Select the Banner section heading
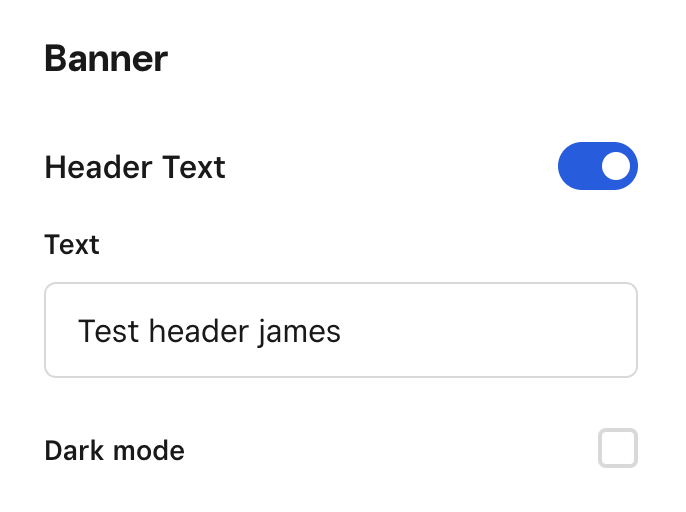 tap(106, 58)
